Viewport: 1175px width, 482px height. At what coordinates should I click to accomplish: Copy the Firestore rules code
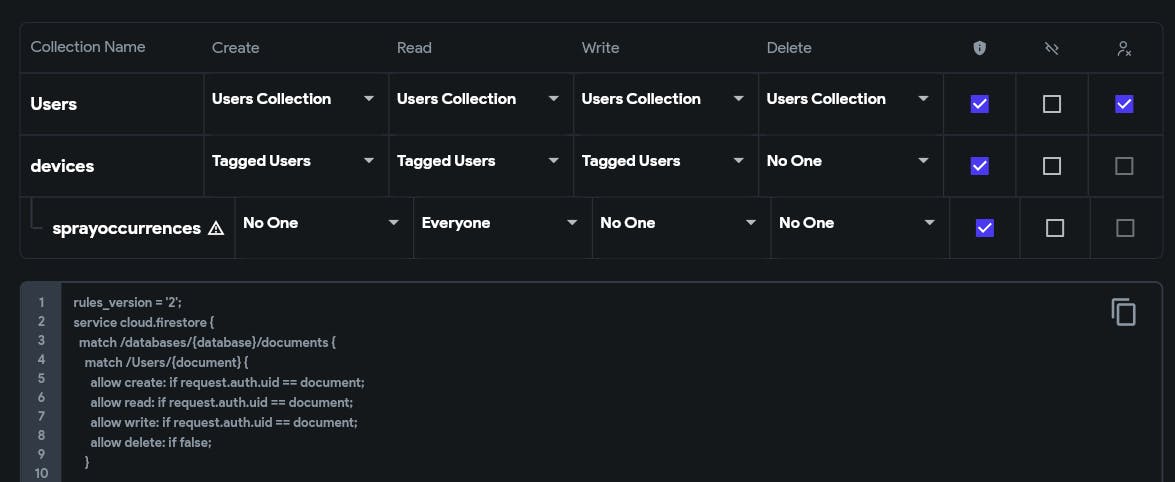pos(1123,312)
